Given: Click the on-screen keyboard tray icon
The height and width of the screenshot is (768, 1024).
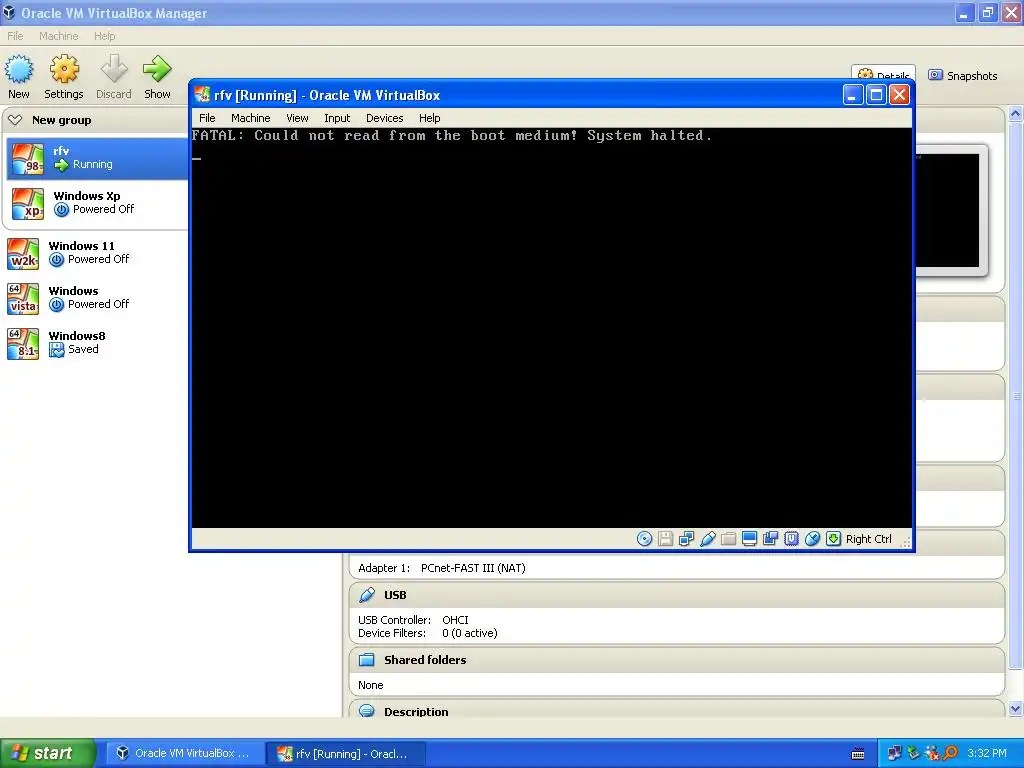Looking at the screenshot, I should click(858, 754).
